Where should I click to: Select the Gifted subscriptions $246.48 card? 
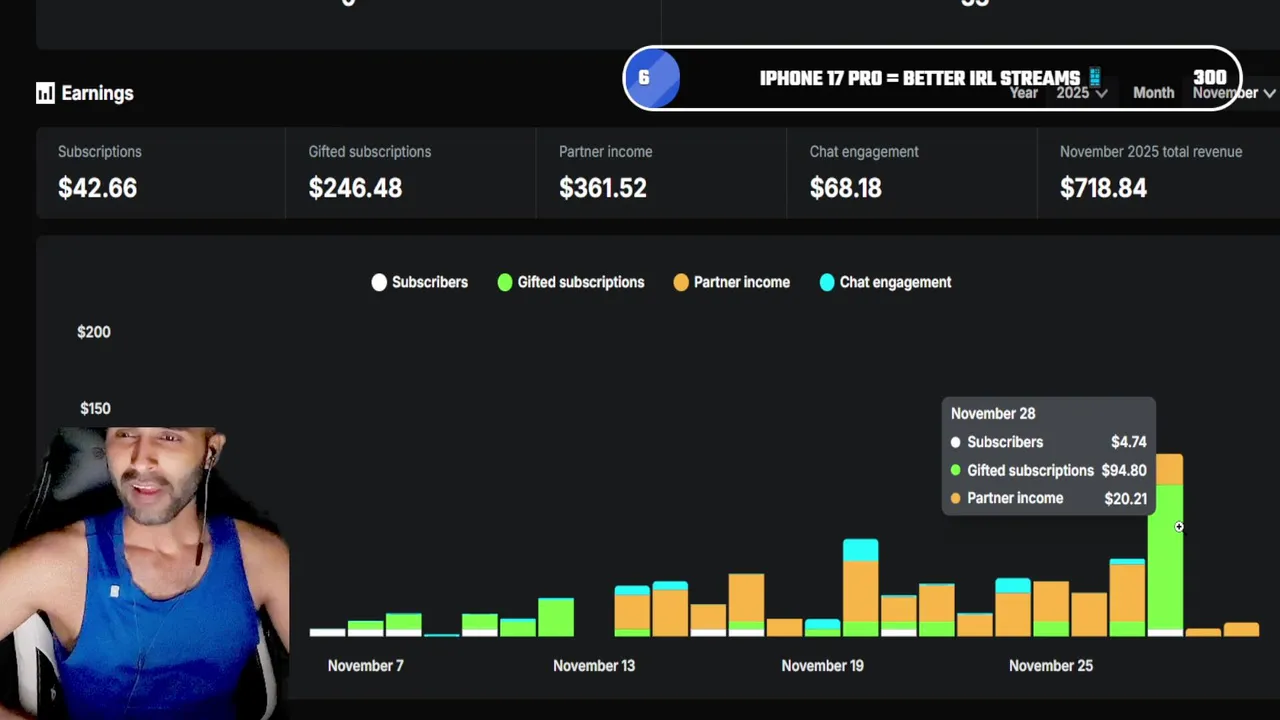click(411, 172)
